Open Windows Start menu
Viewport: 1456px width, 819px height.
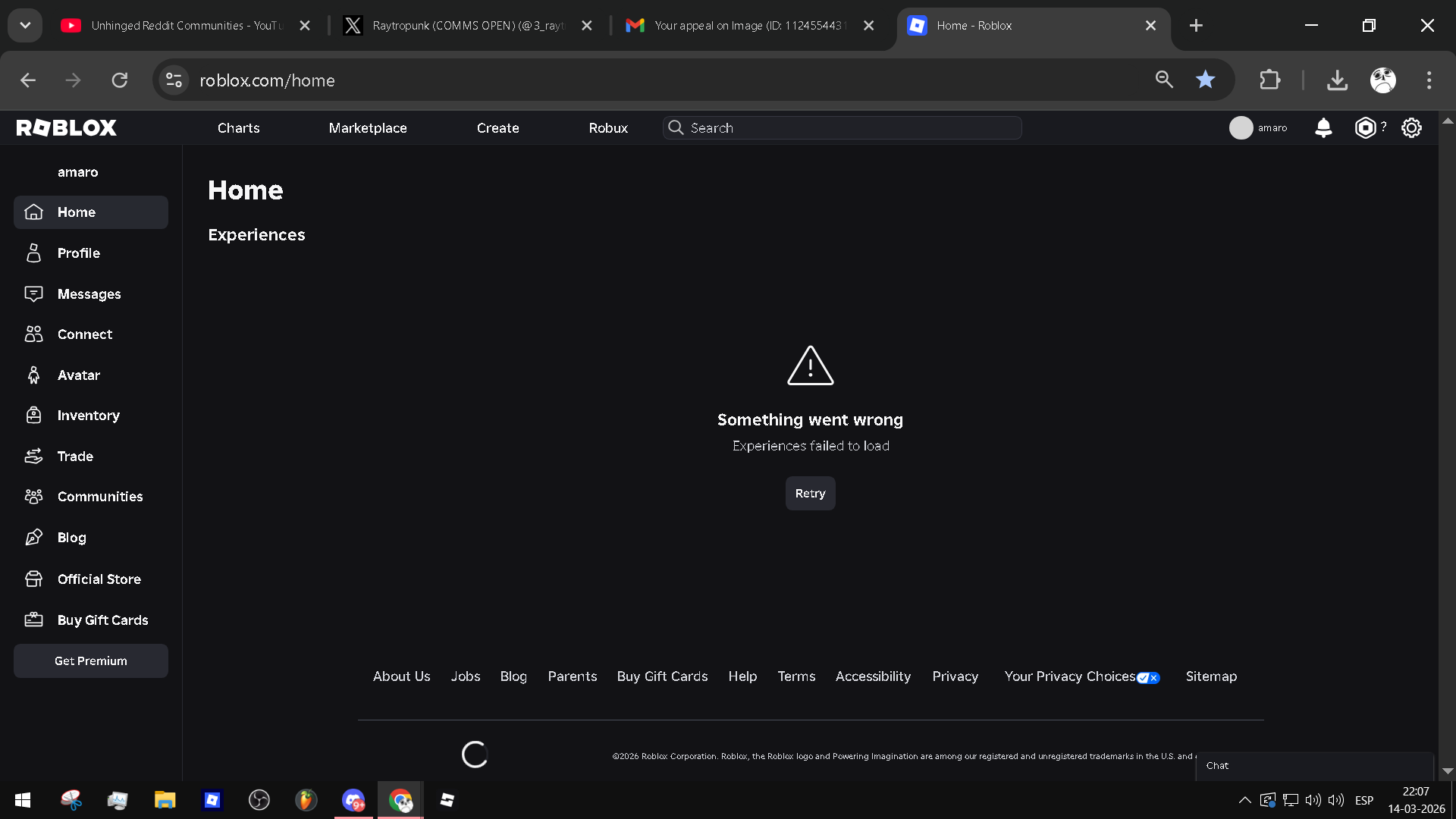[x=23, y=800]
